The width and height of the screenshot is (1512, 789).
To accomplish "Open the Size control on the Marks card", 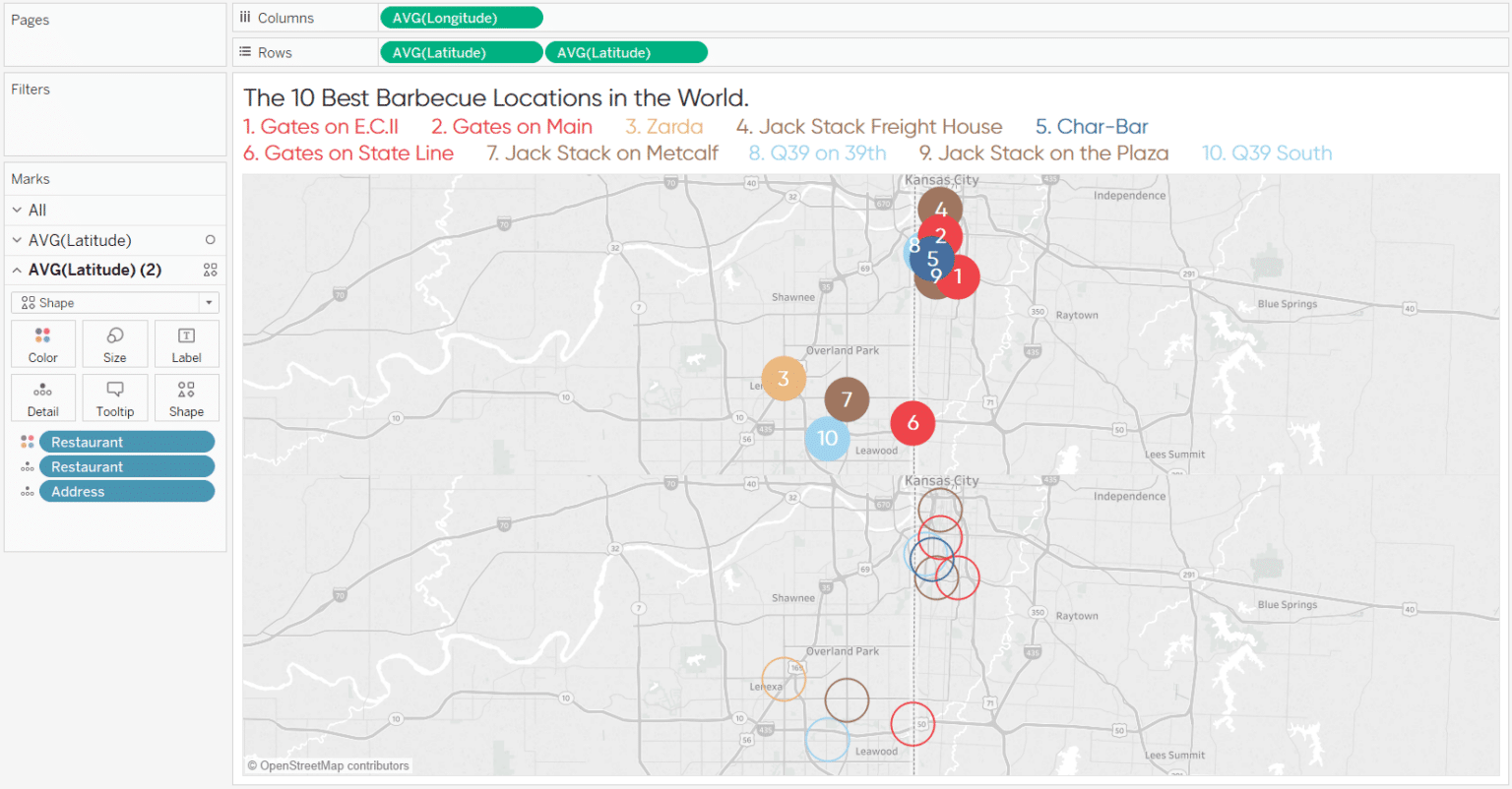I will tap(114, 343).
